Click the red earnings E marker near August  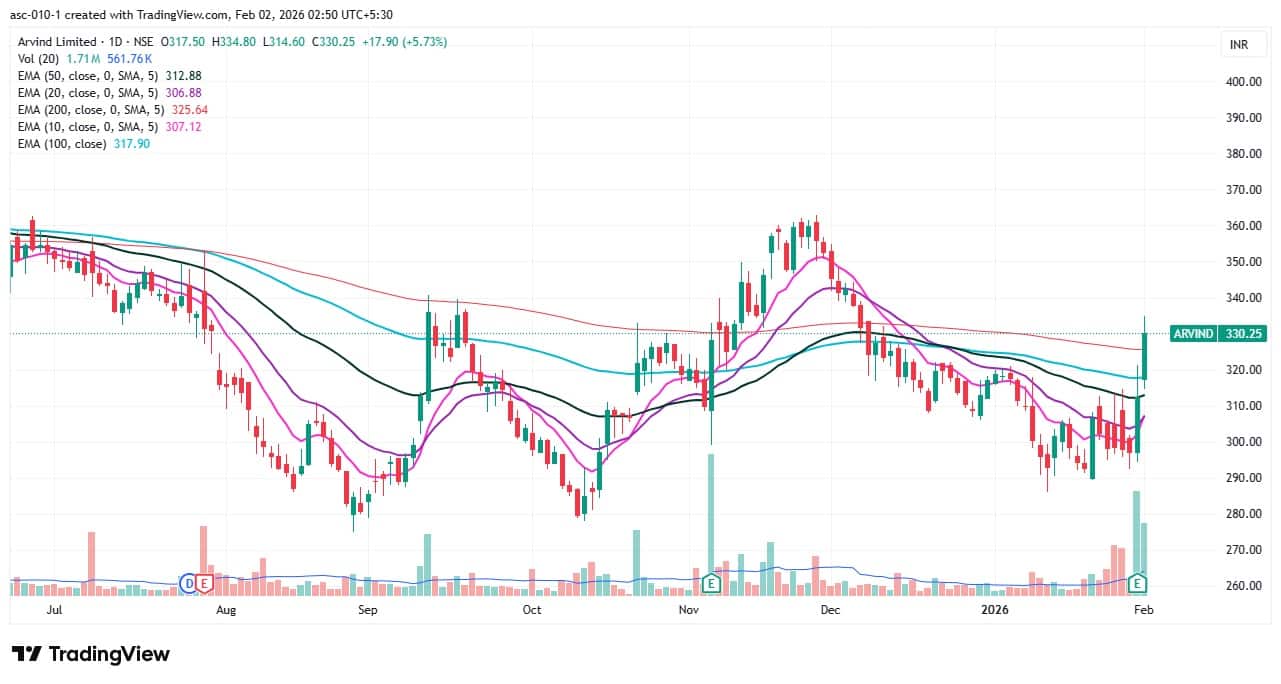[x=204, y=582]
